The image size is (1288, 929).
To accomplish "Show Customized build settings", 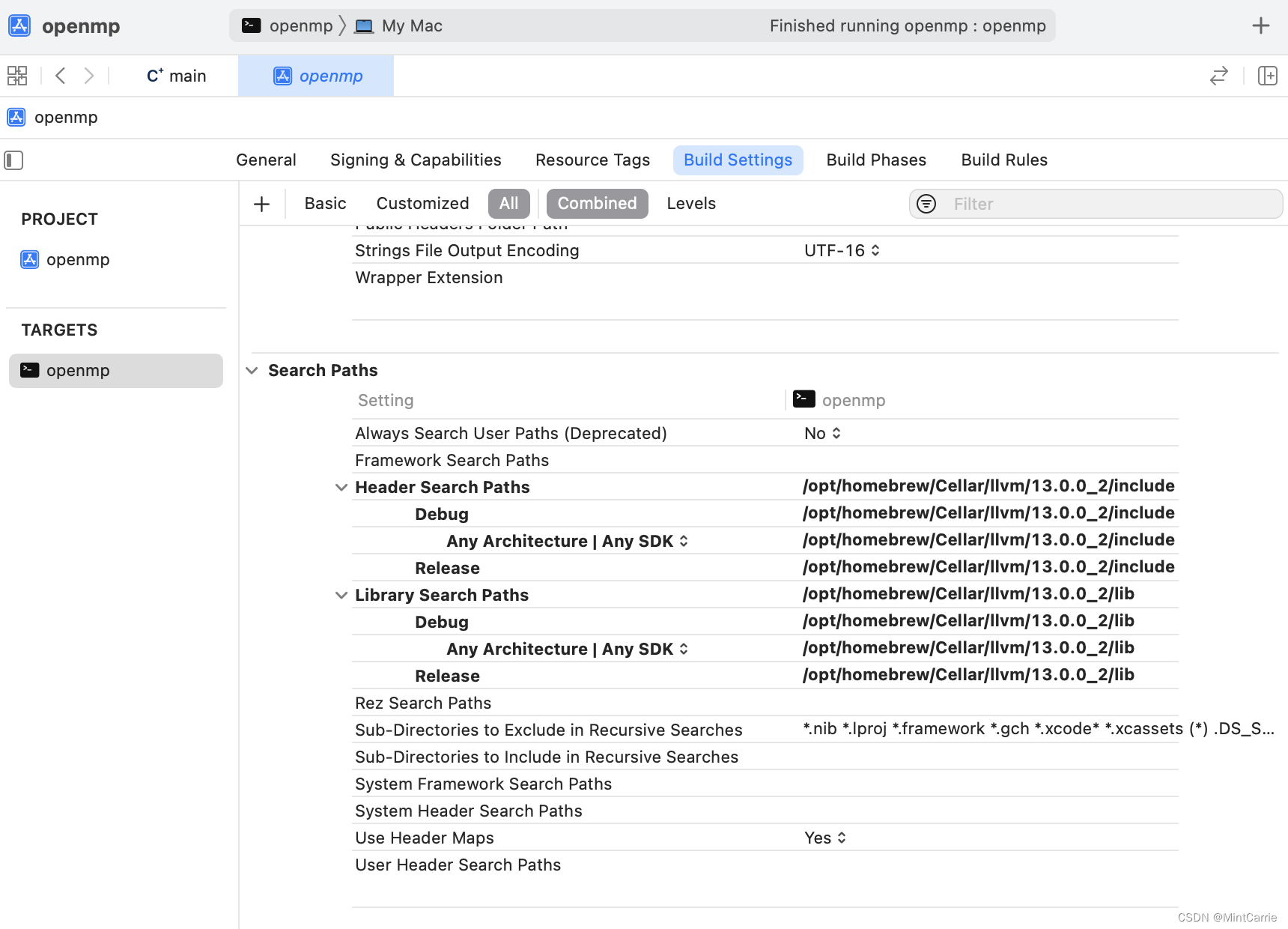I will point(422,204).
